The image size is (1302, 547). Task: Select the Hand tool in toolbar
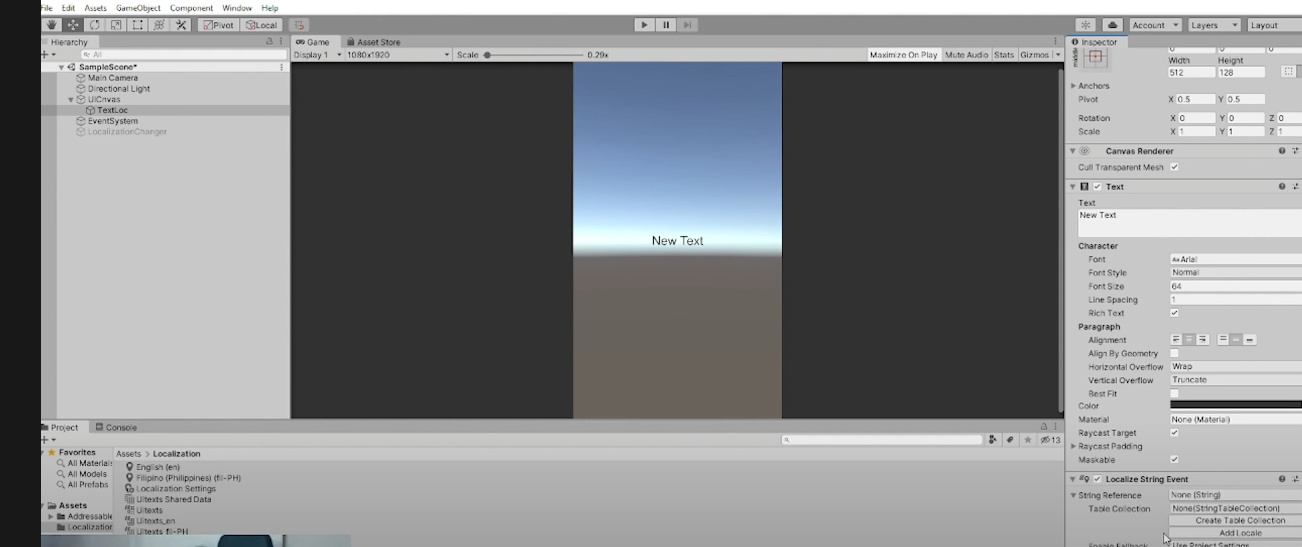[x=51, y=25]
